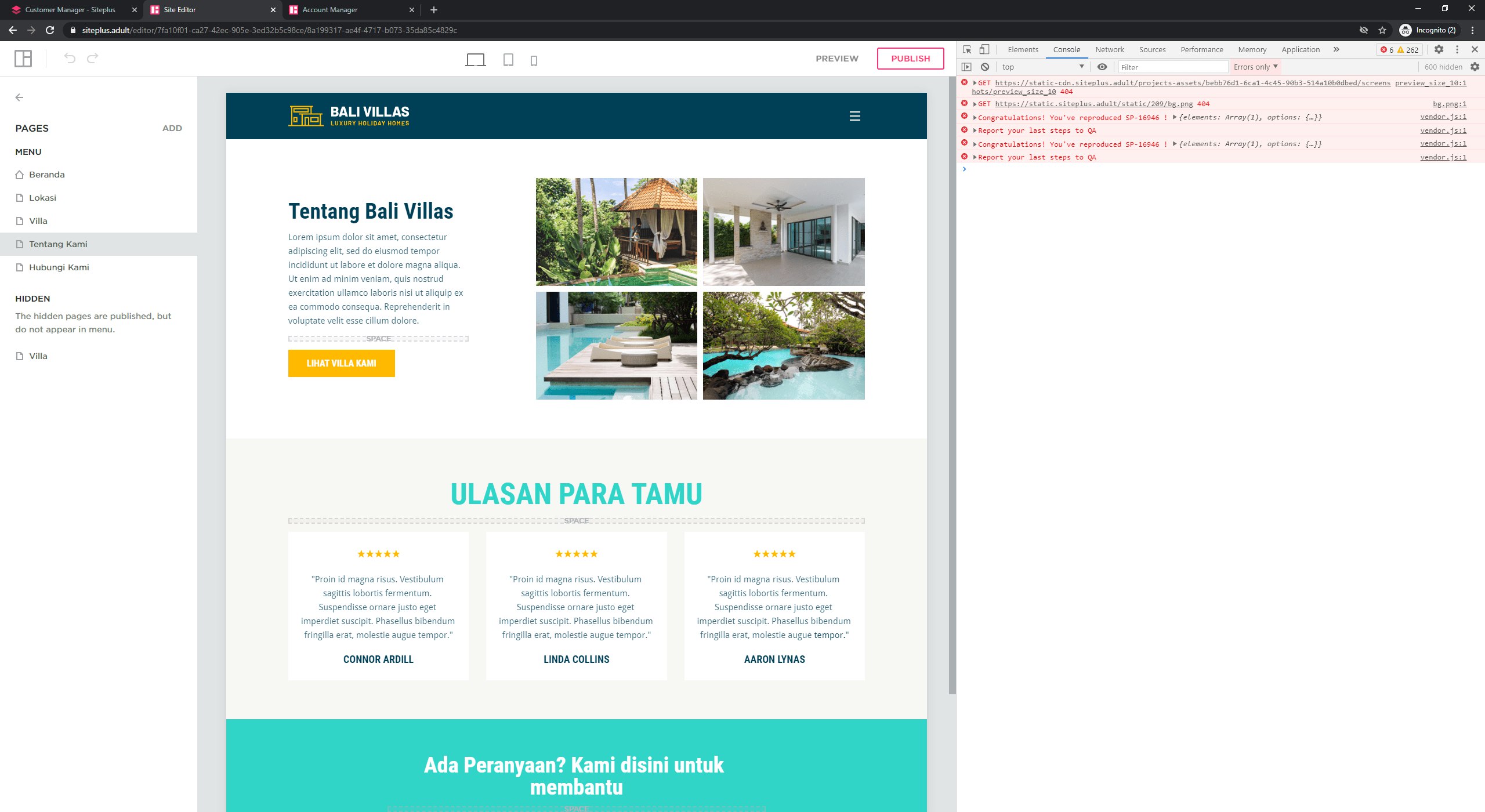Image resolution: width=1485 pixels, height=812 pixels.
Task: Select the Lokasi page
Action: click(99, 198)
